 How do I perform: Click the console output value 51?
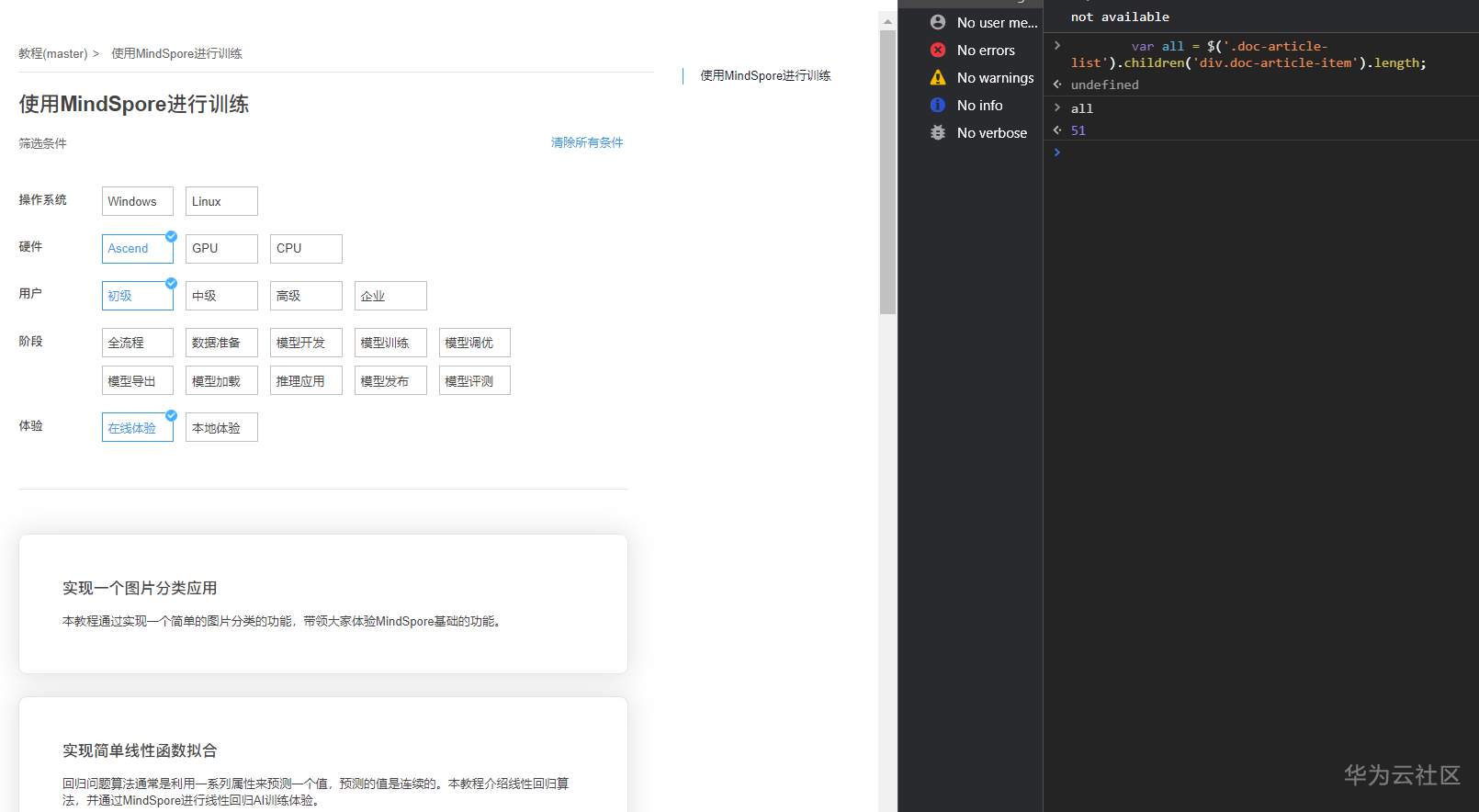point(1078,130)
